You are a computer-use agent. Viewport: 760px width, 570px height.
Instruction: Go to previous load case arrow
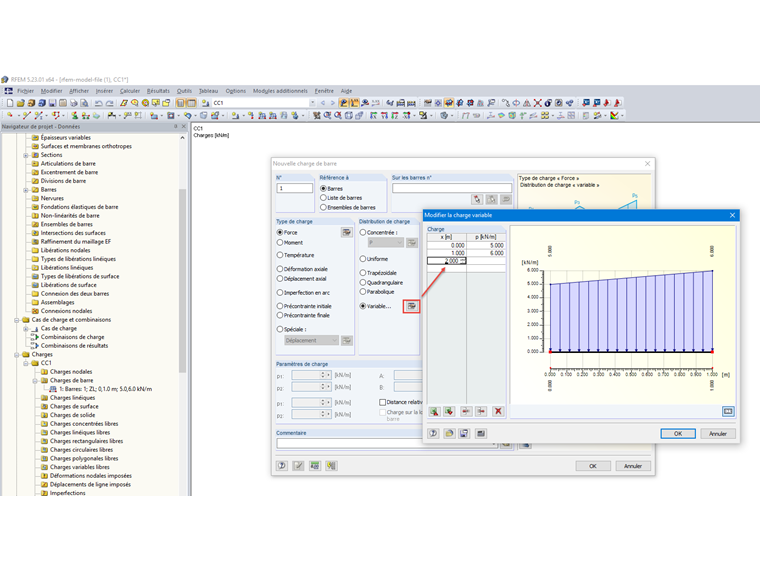tap(323, 103)
